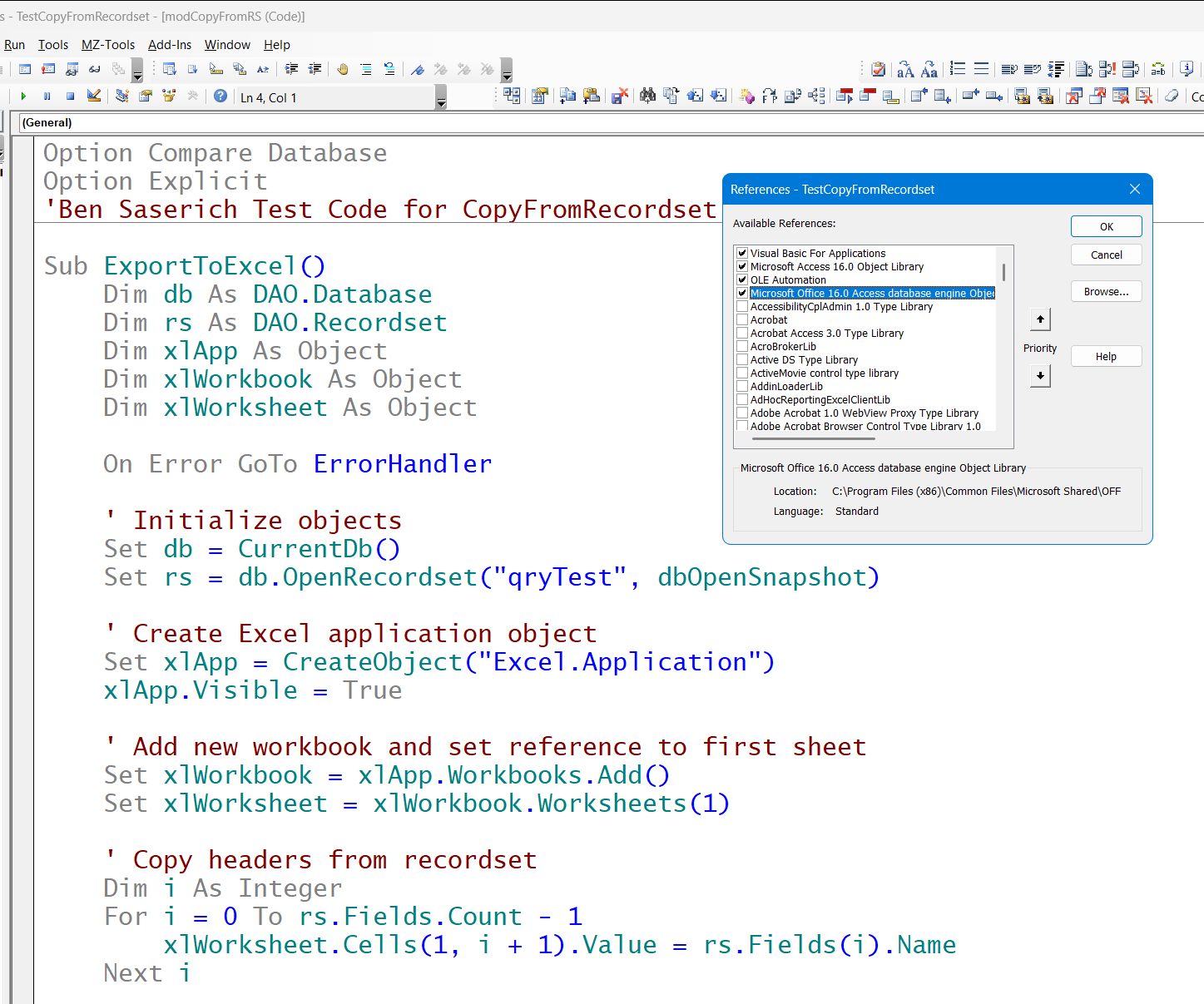Open Standard toolbar options arrow near Ln 4

coord(441,97)
